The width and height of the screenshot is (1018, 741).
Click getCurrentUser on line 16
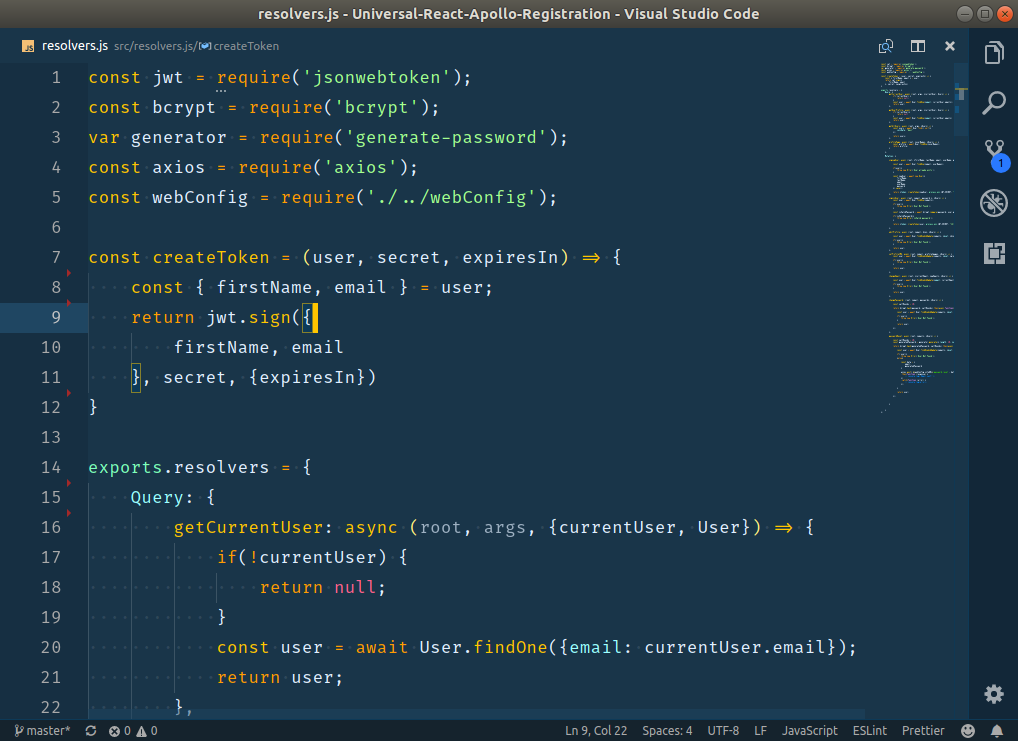tap(249, 527)
